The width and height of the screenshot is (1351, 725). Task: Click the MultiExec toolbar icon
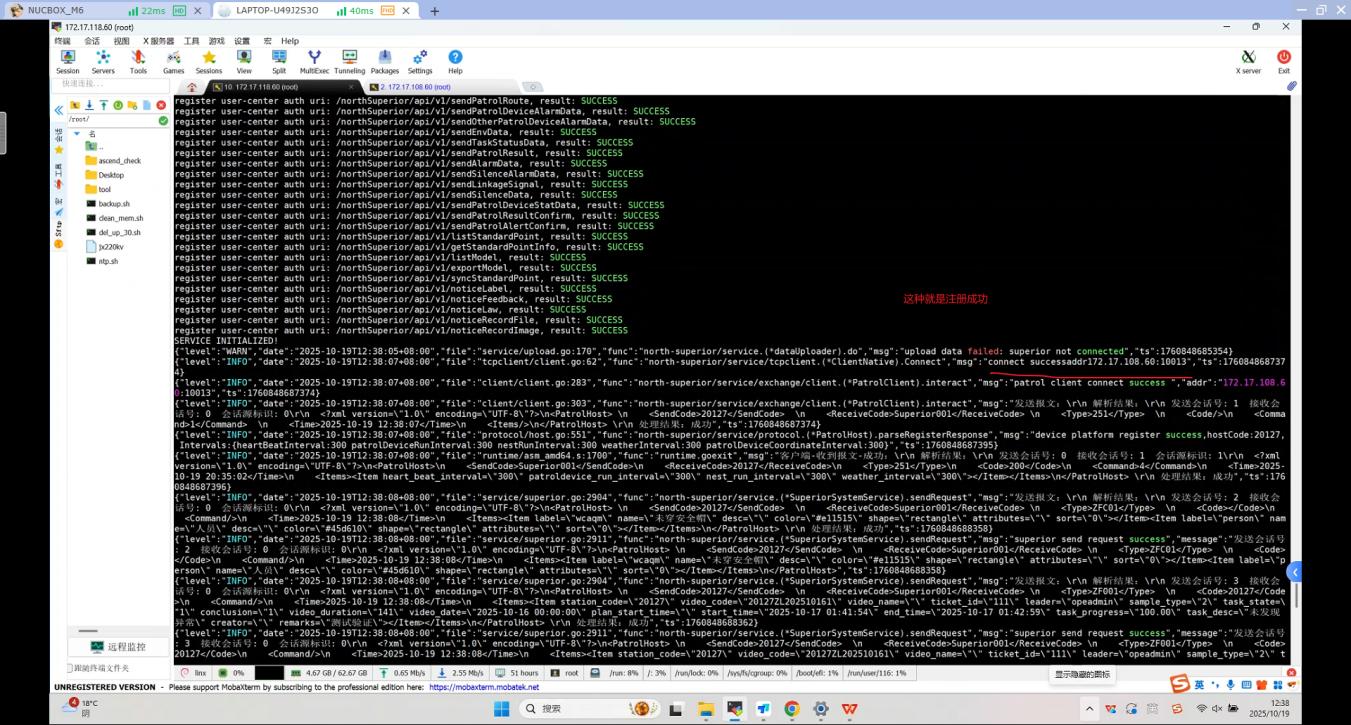click(x=314, y=62)
